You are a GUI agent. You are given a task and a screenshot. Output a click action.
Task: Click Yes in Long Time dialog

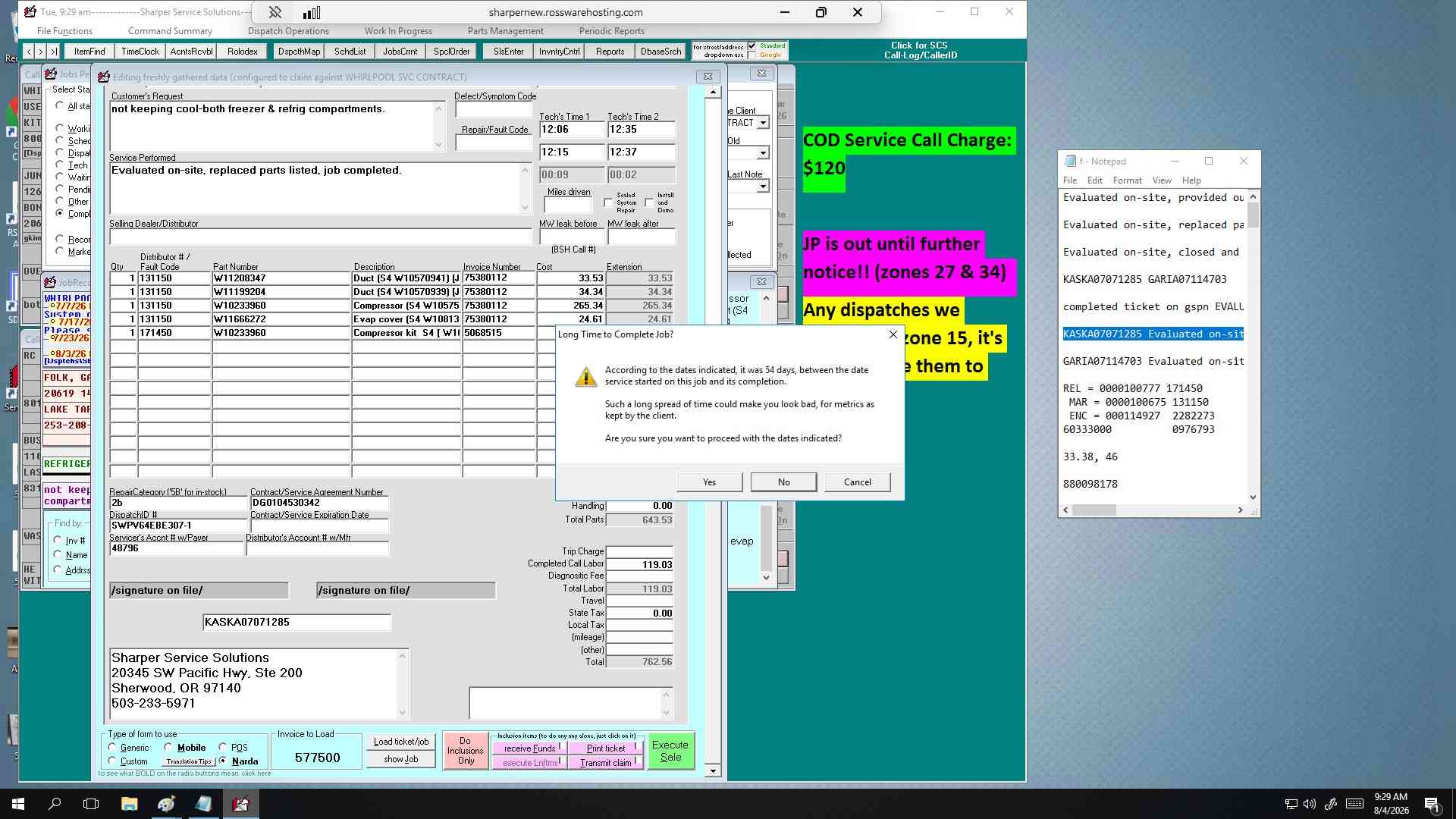709,482
